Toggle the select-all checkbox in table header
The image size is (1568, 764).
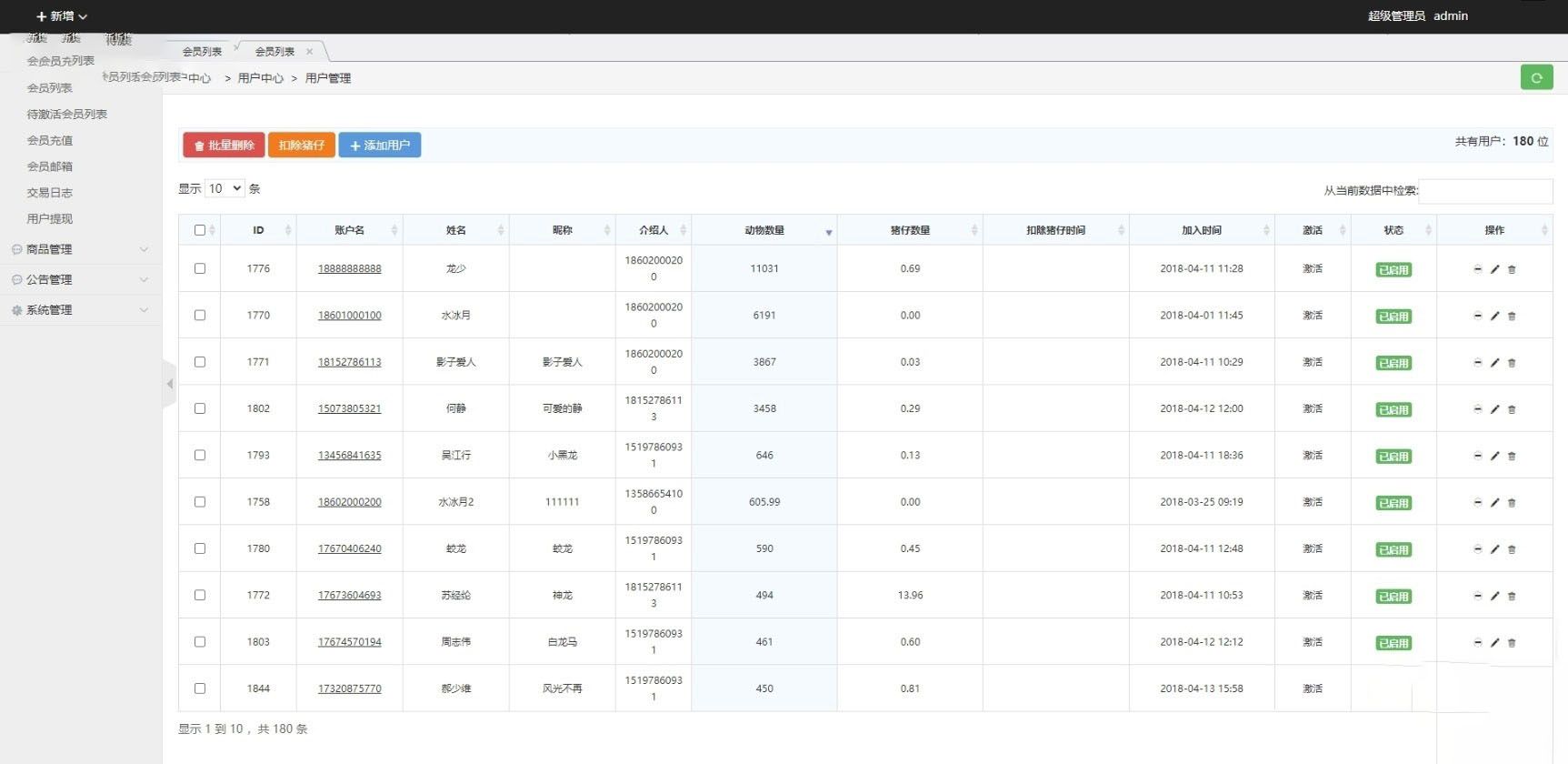click(x=200, y=230)
